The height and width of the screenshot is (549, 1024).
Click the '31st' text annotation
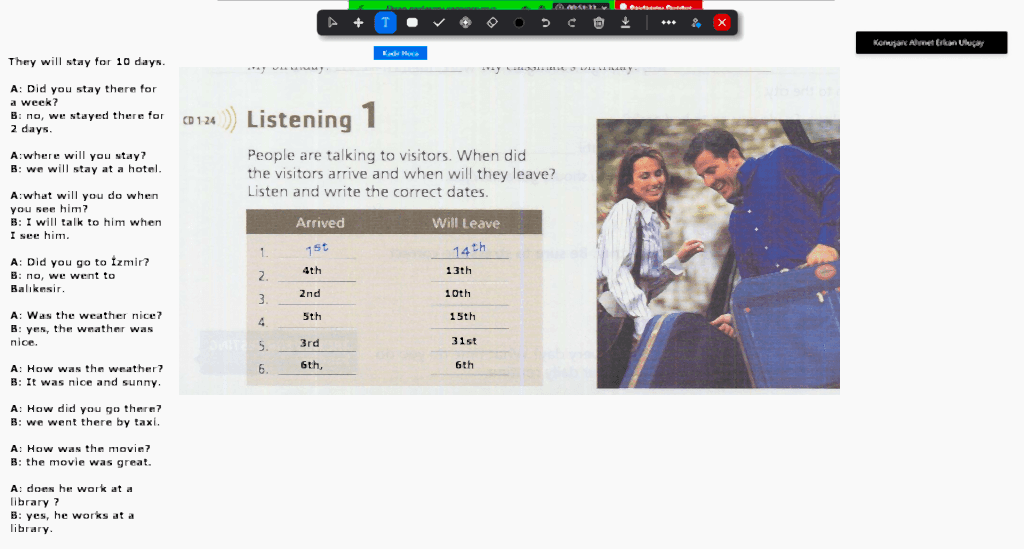tap(463, 341)
